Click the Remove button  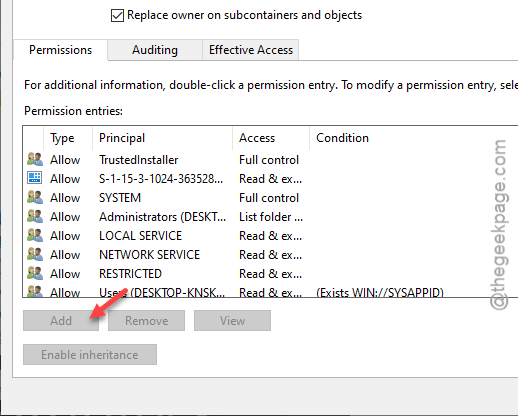146,321
